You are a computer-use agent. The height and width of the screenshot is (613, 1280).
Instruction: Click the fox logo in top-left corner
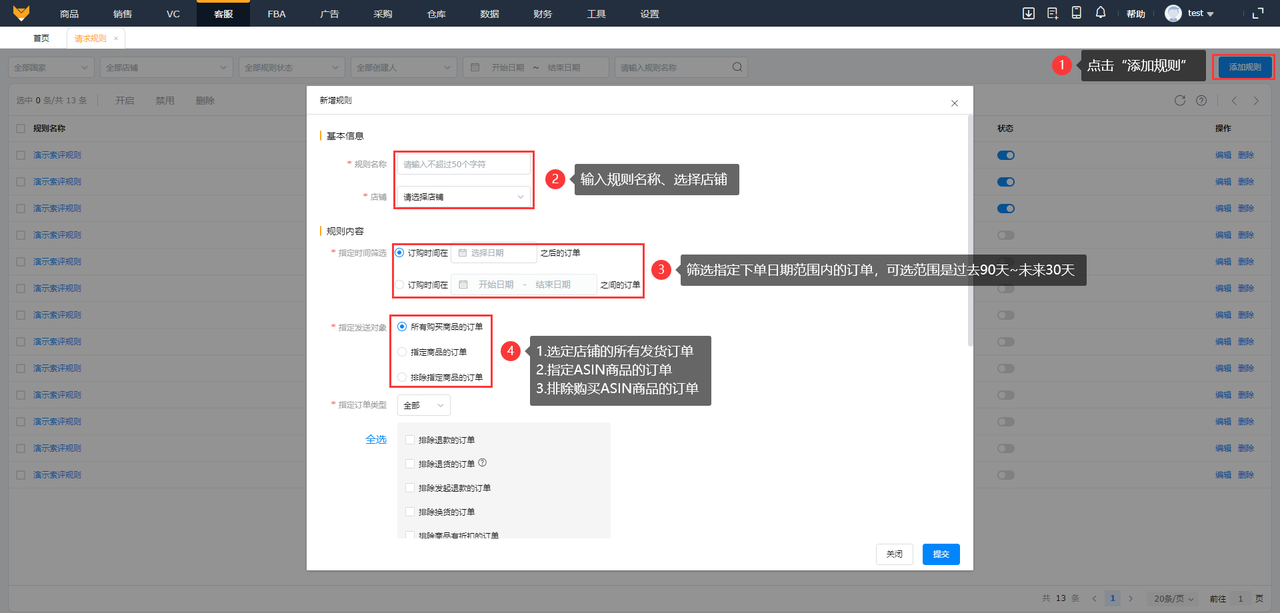point(21,13)
